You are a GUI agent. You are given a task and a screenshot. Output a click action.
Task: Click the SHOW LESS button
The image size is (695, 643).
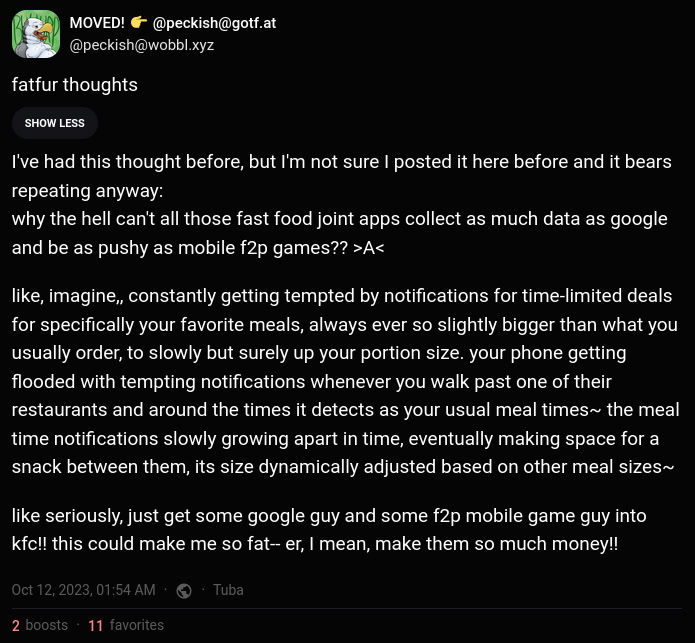coord(55,123)
